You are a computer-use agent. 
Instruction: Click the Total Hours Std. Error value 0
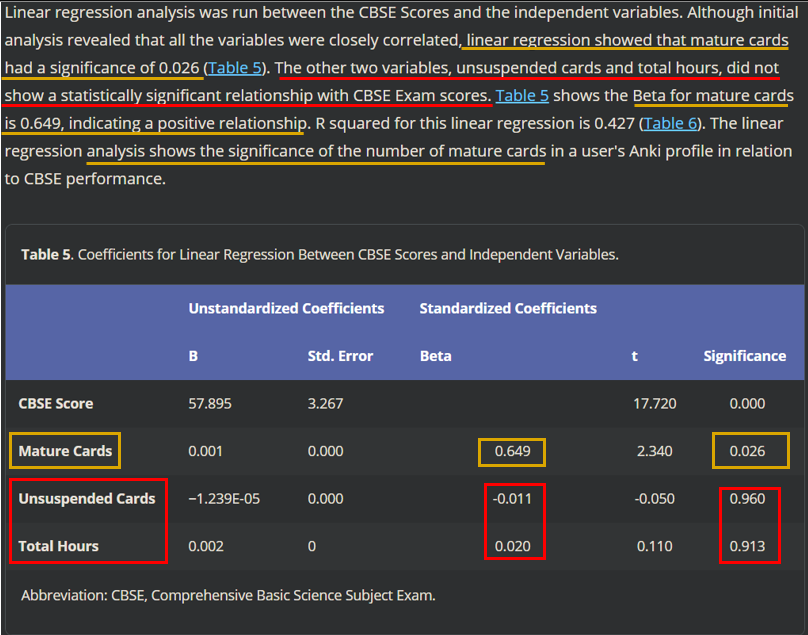pos(312,546)
